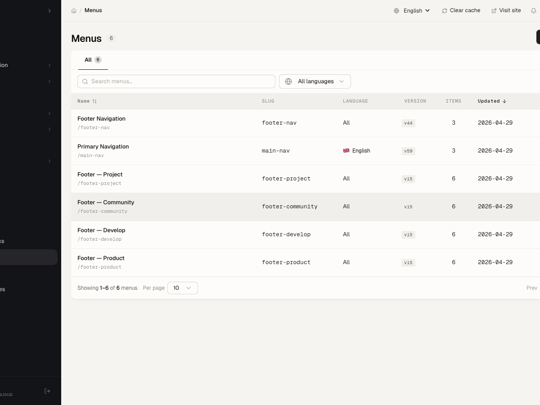
Task: Click the logout icon in the sidebar footer
Action: tap(47, 391)
